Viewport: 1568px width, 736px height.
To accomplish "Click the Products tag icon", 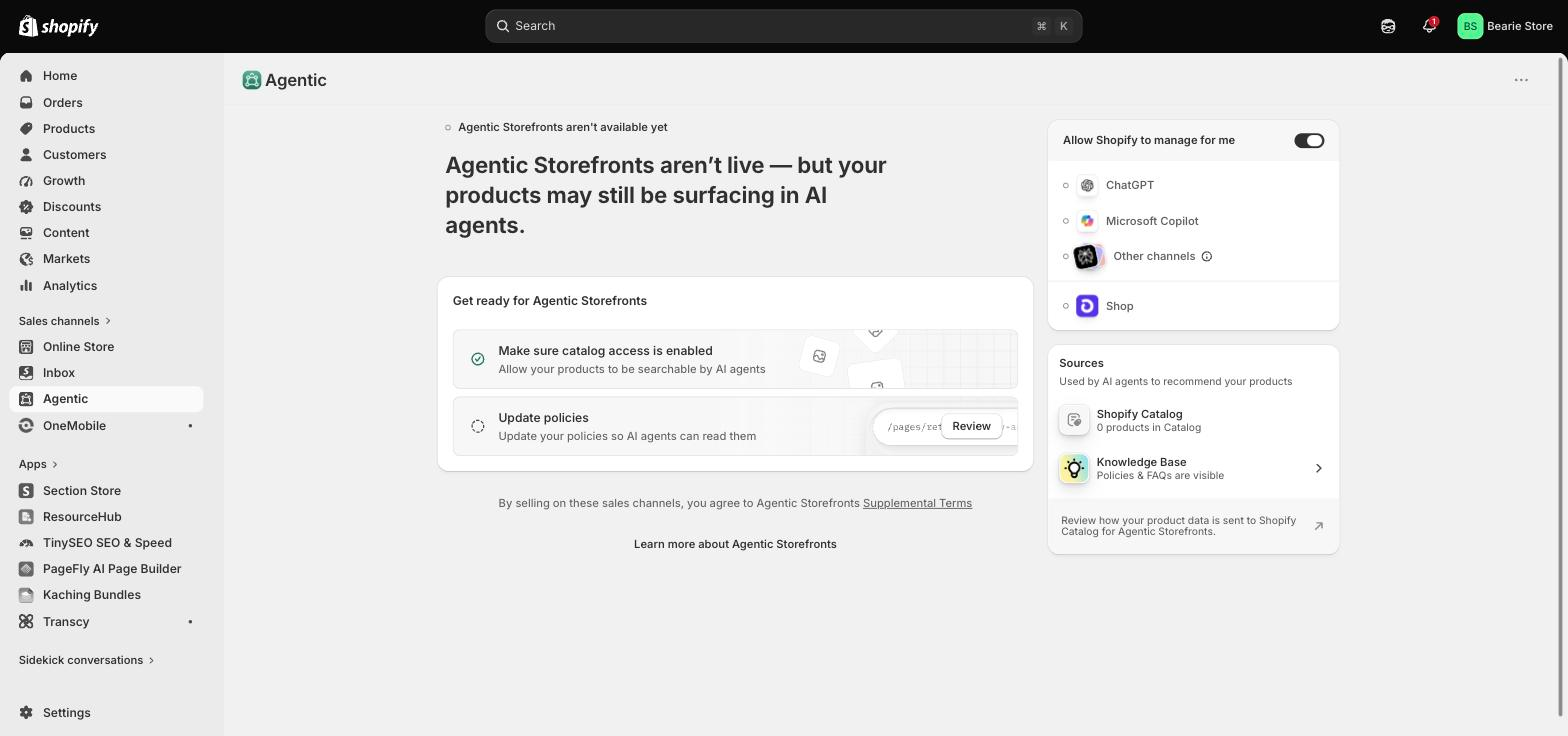I will (26, 129).
